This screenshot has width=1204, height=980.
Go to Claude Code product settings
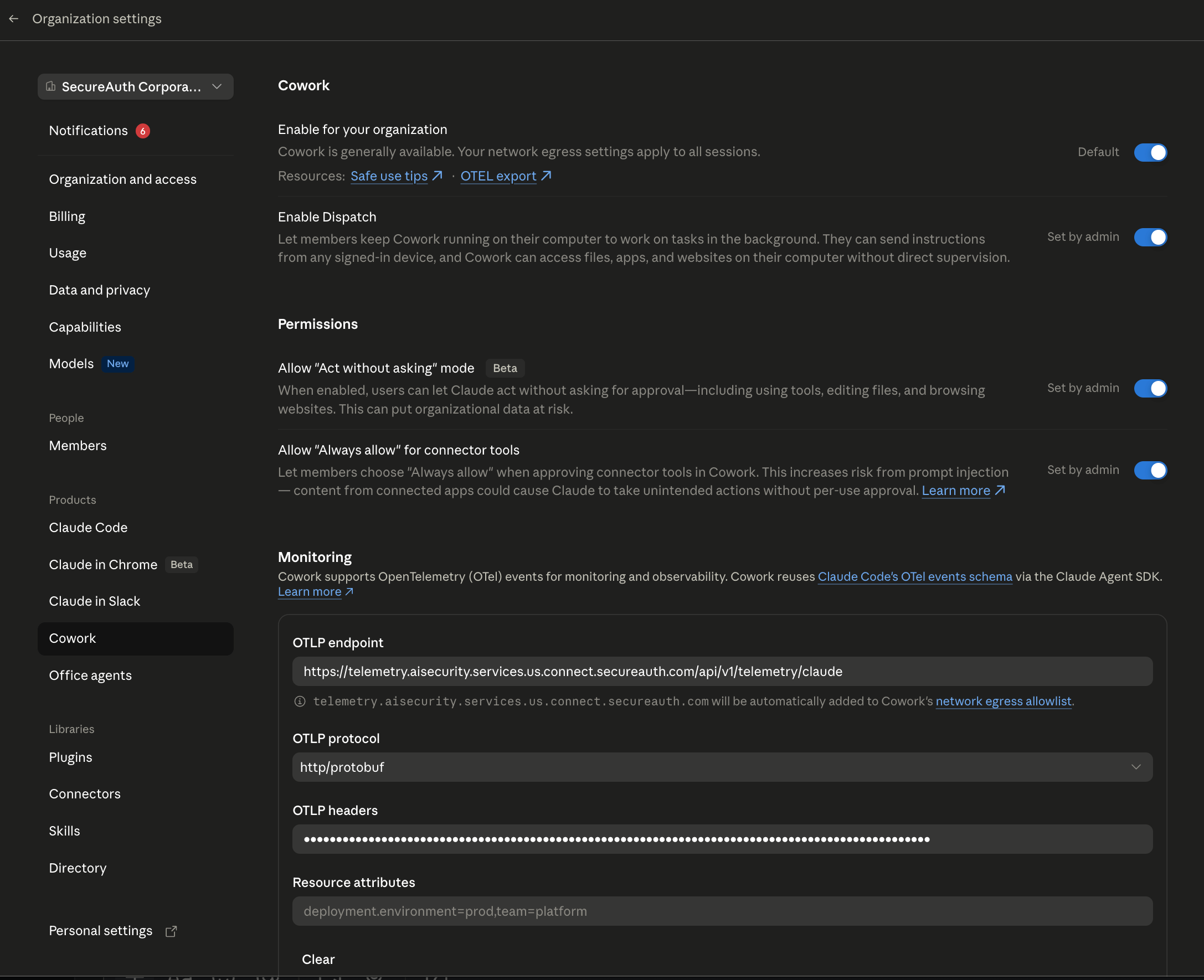tap(136, 528)
